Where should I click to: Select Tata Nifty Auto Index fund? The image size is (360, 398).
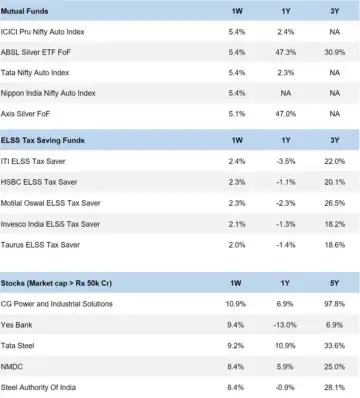tap(35, 73)
